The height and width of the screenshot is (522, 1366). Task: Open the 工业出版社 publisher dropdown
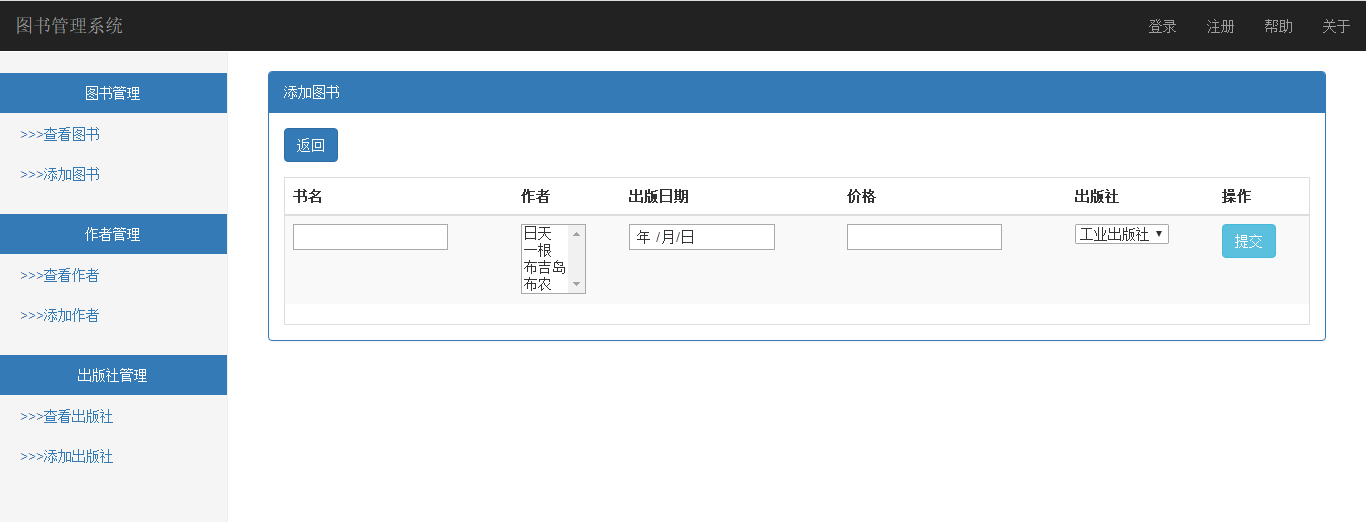[1122, 234]
